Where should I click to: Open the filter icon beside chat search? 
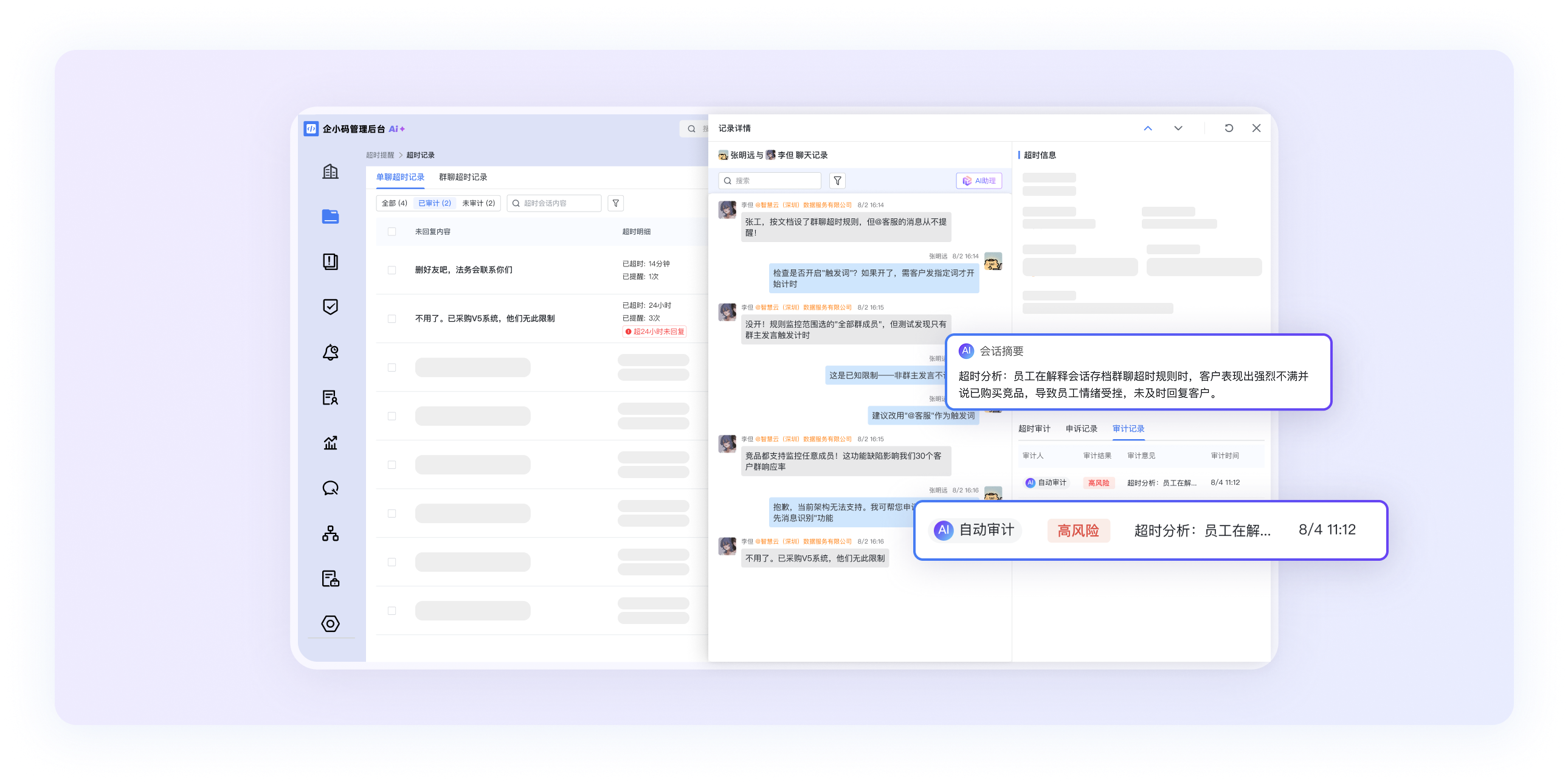point(837,181)
